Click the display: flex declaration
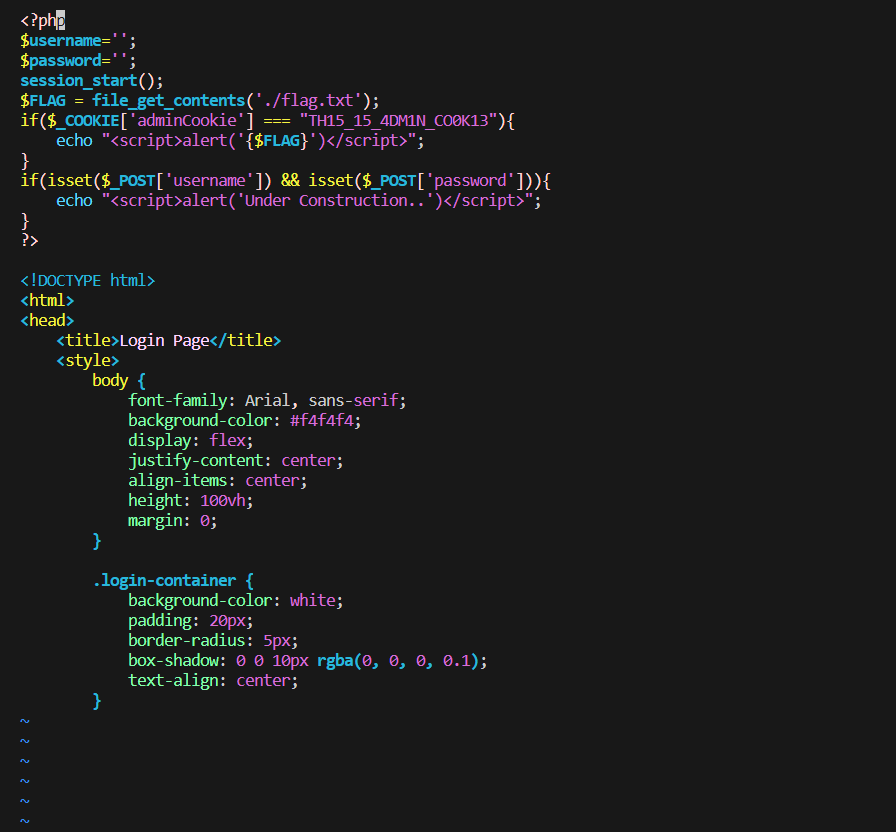 tap(190, 441)
